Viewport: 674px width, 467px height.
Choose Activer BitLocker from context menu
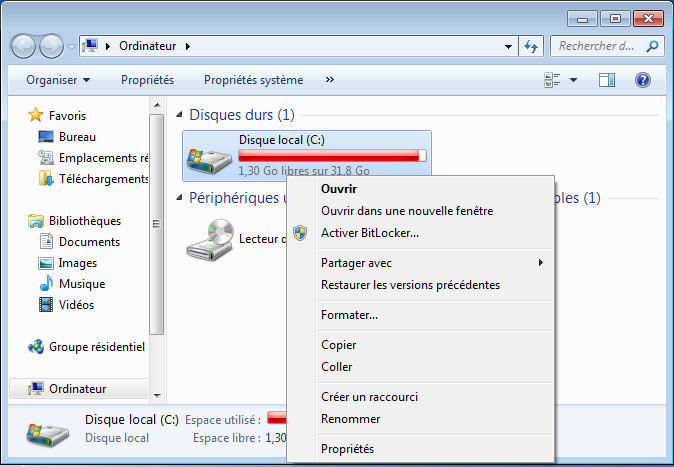(x=420, y=233)
